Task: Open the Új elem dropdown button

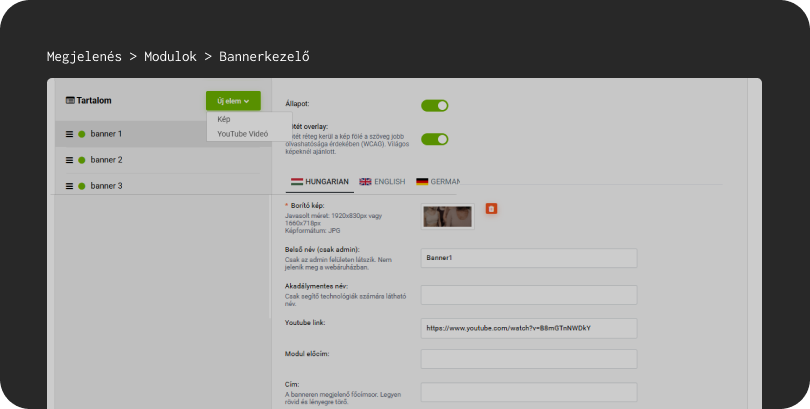Action: click(233, 101)
